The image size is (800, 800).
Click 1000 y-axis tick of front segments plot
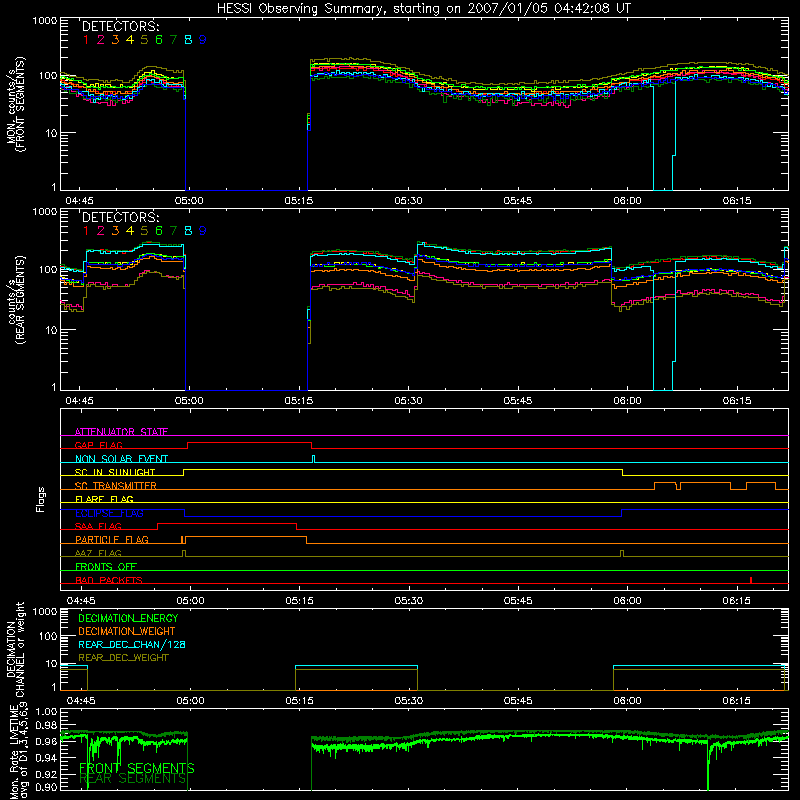point(45,21)
